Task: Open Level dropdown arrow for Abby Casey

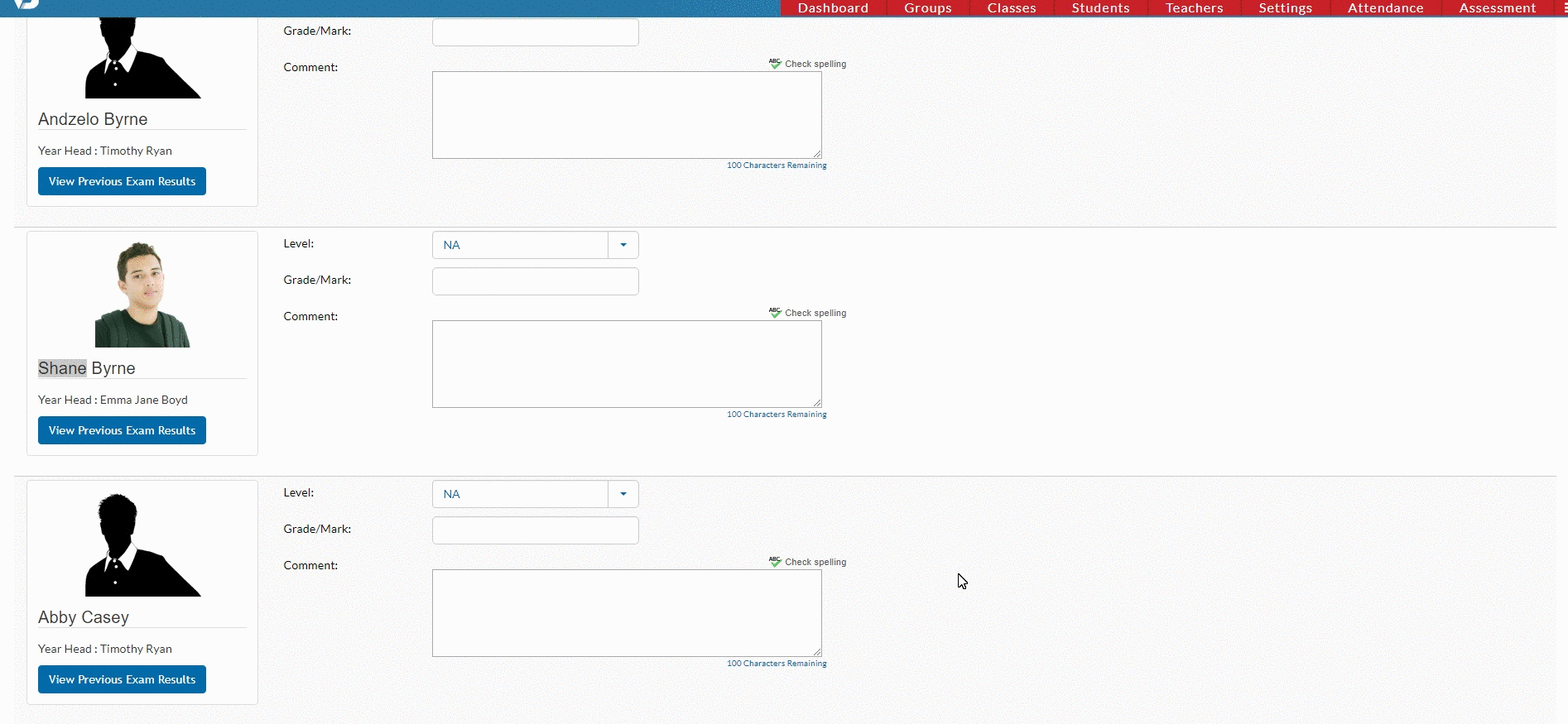Action: [x=623, y=494]
